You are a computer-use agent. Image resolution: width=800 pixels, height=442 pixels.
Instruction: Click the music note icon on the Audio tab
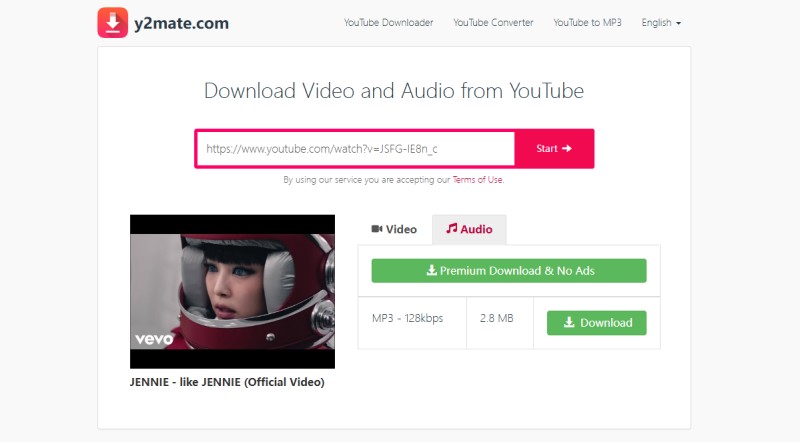pyautogui.click(x=452, y=229)
